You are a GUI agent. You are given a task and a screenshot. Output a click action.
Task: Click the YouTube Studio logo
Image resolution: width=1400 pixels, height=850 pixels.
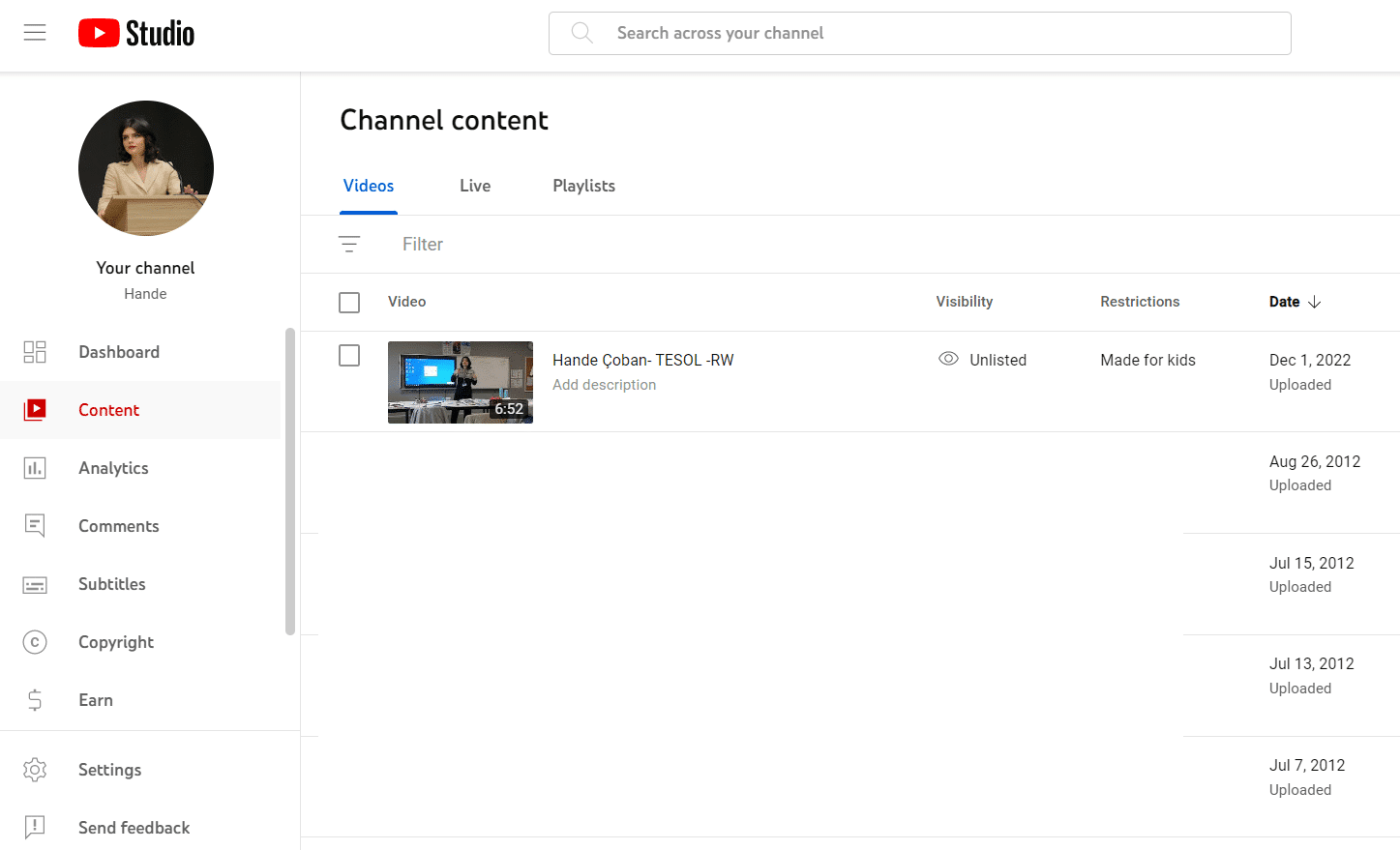pyautogui.click(x=136, y=33)
